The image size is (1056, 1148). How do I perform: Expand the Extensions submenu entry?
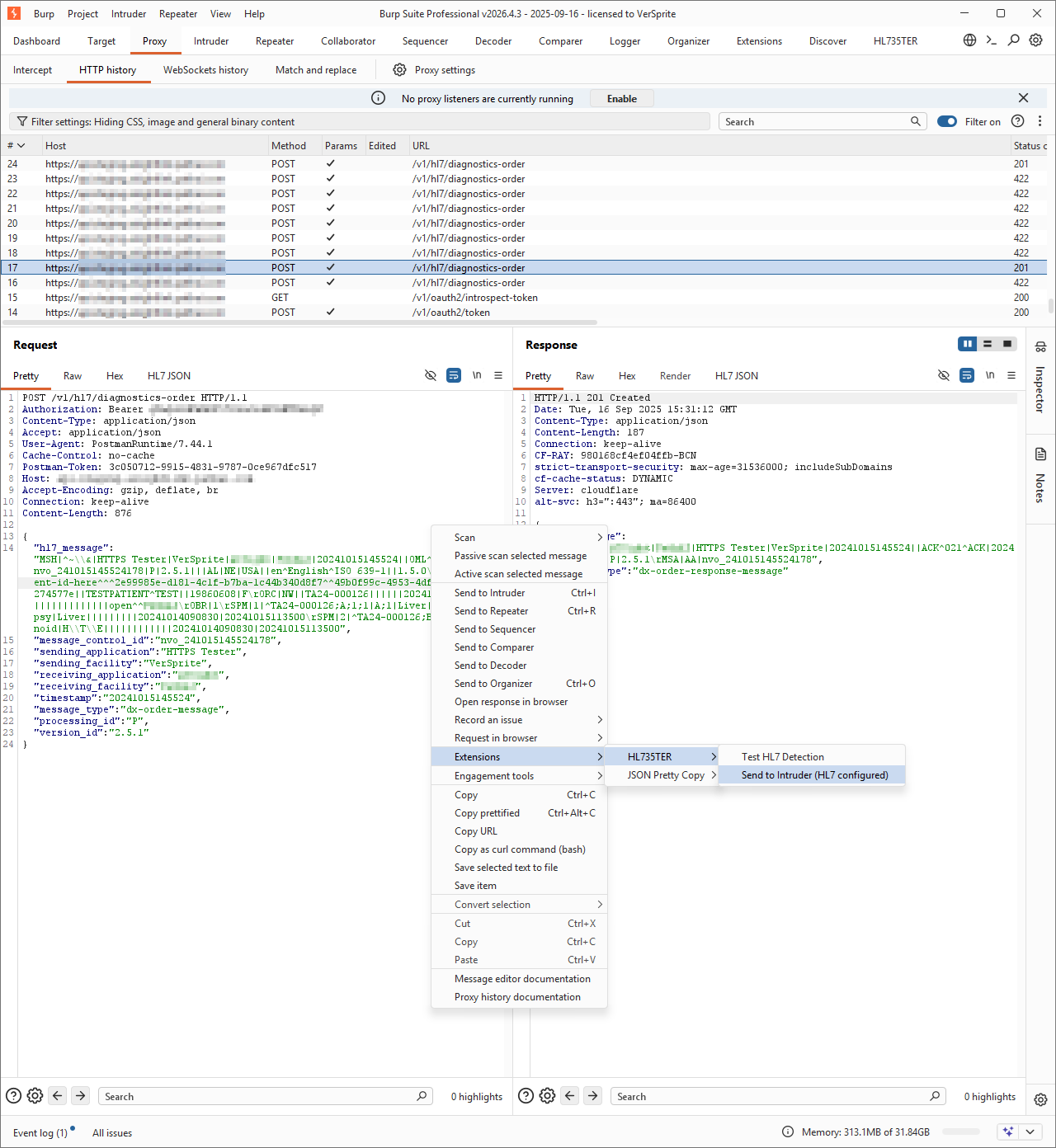(519, 757)
